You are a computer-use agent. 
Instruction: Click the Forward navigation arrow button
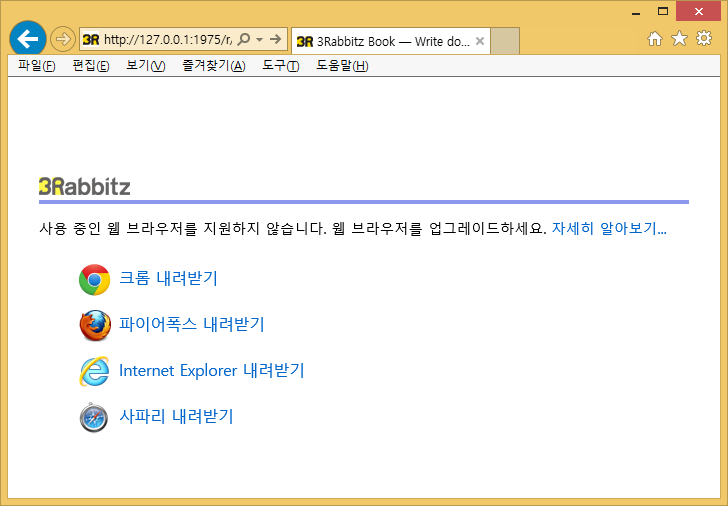tap(63, 39)
